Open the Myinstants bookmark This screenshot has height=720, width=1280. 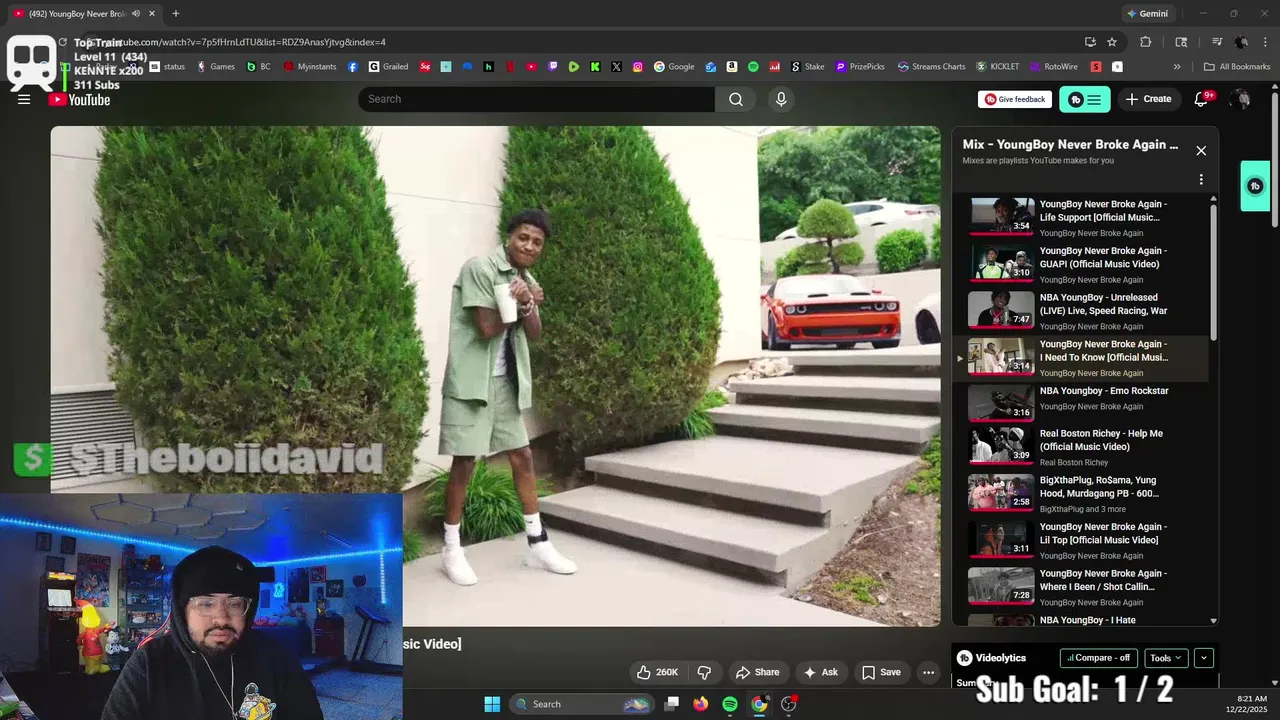point(310,67)
